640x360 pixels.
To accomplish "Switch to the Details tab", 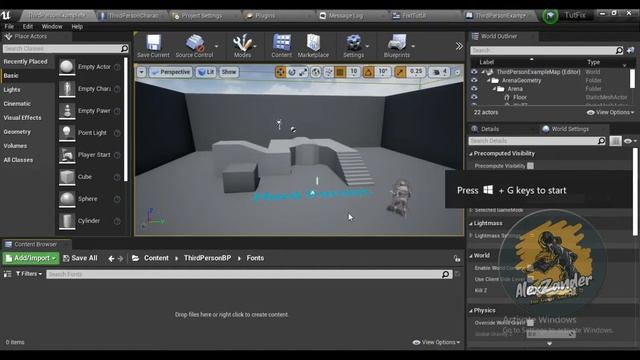I will (490, 129).
